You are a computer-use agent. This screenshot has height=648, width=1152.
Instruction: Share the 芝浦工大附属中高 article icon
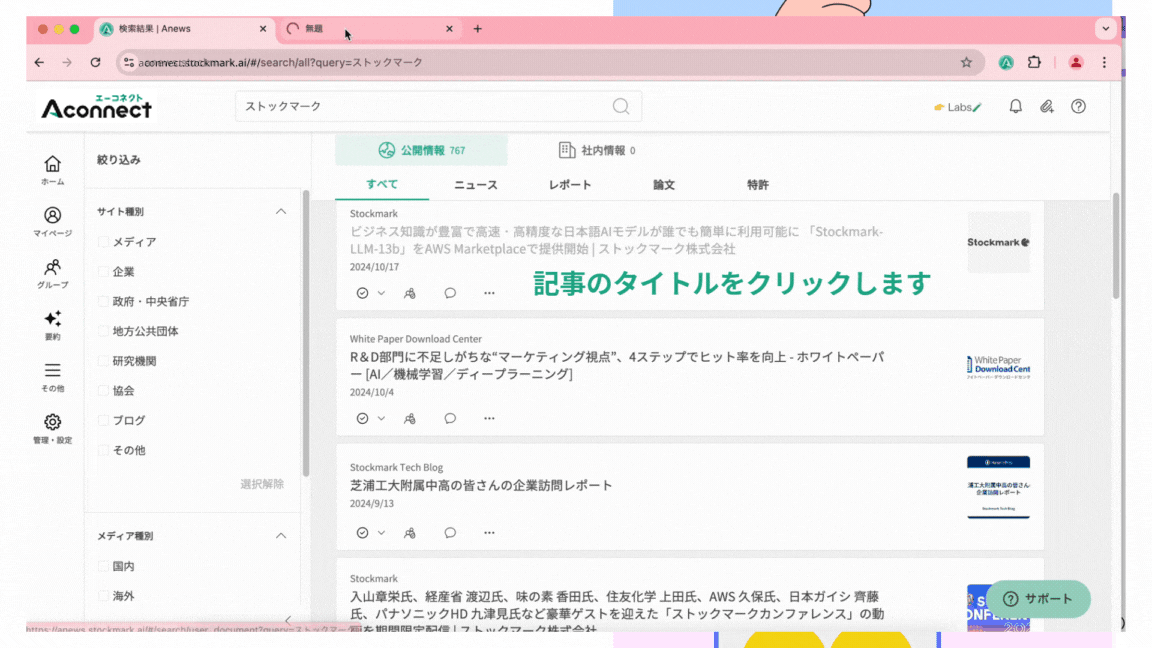pyautogui.click(x=410, y=533)
